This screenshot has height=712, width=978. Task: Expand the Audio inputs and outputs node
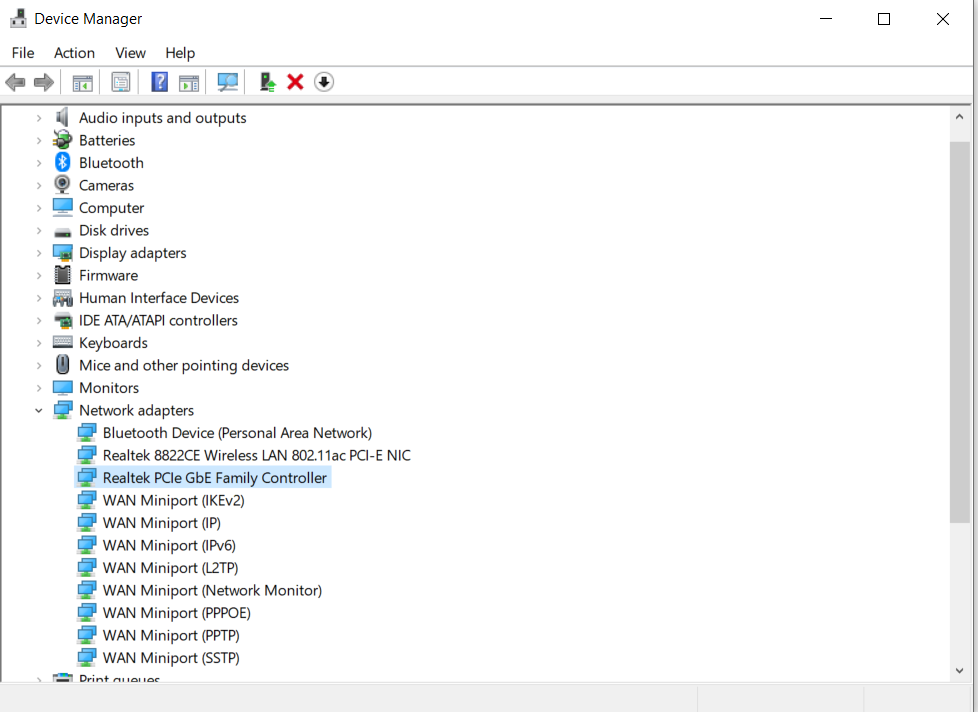39,118
